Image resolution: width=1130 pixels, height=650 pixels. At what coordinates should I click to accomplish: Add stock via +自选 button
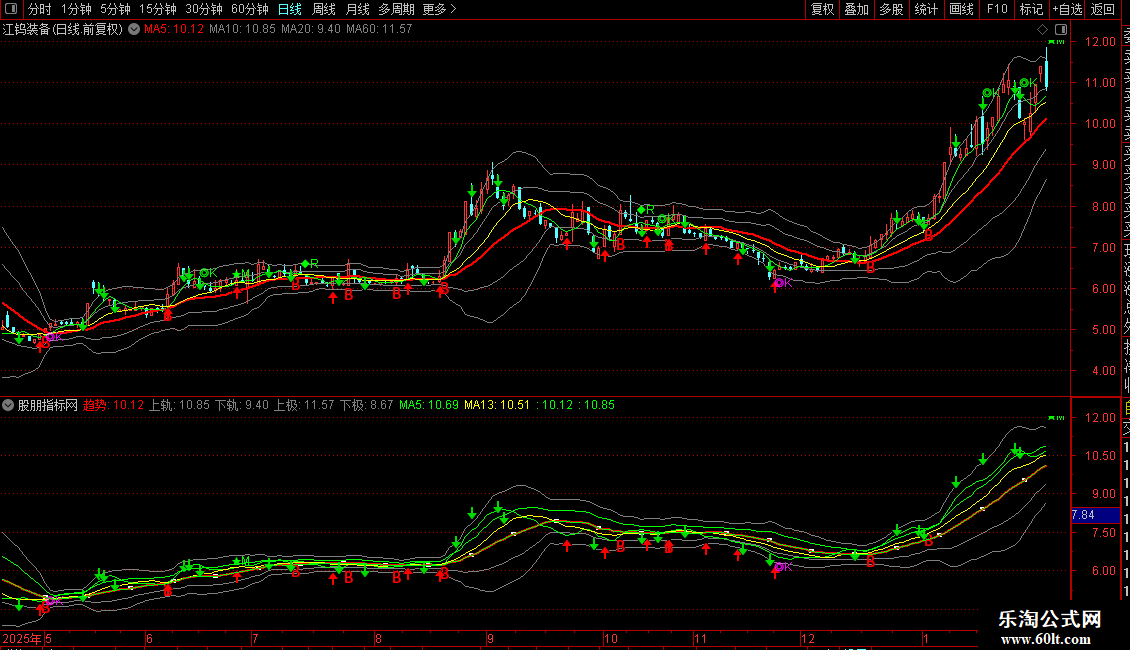(x=1067, y=9)
